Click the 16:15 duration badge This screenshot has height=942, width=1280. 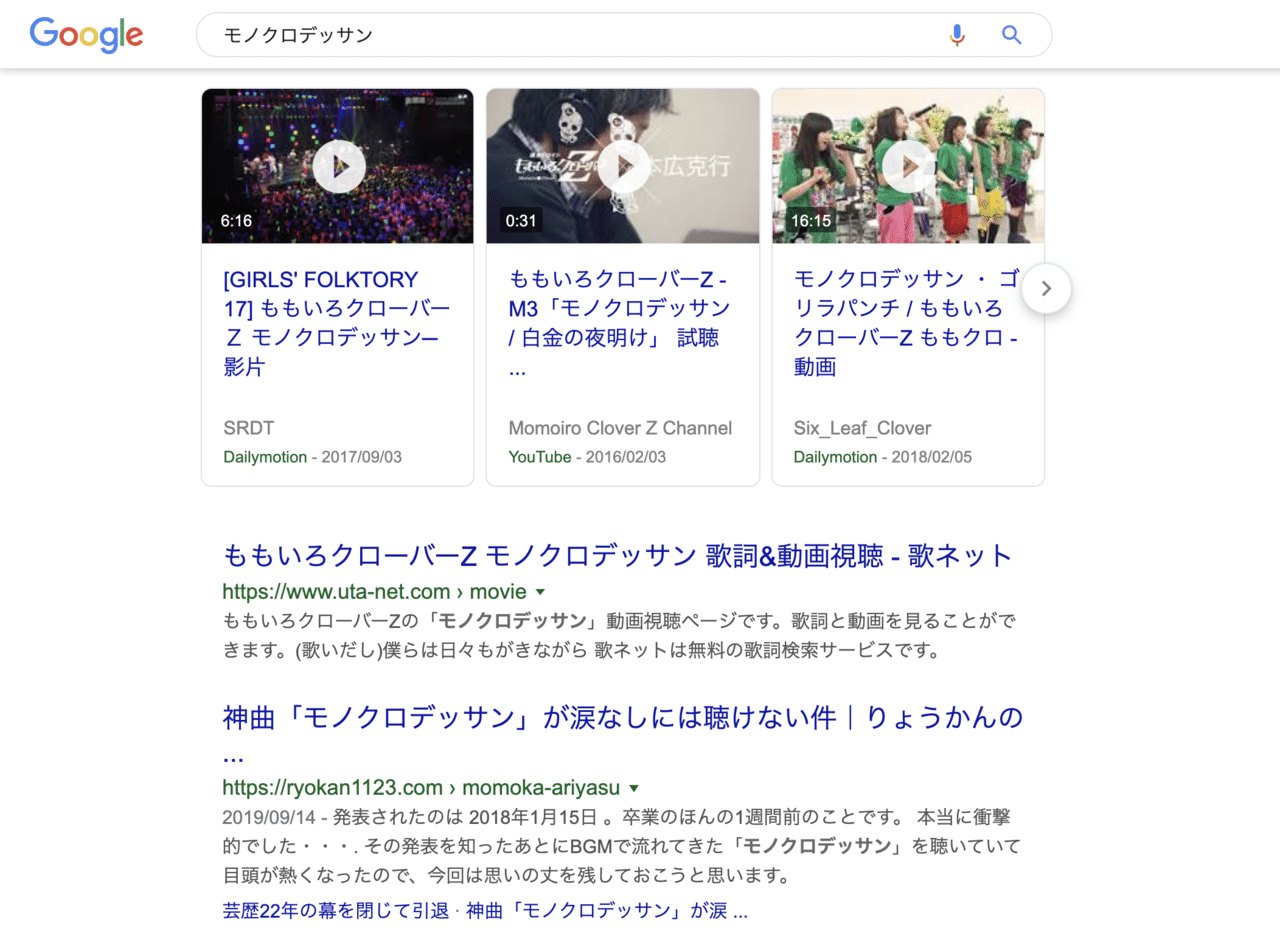tap(810, 221)
